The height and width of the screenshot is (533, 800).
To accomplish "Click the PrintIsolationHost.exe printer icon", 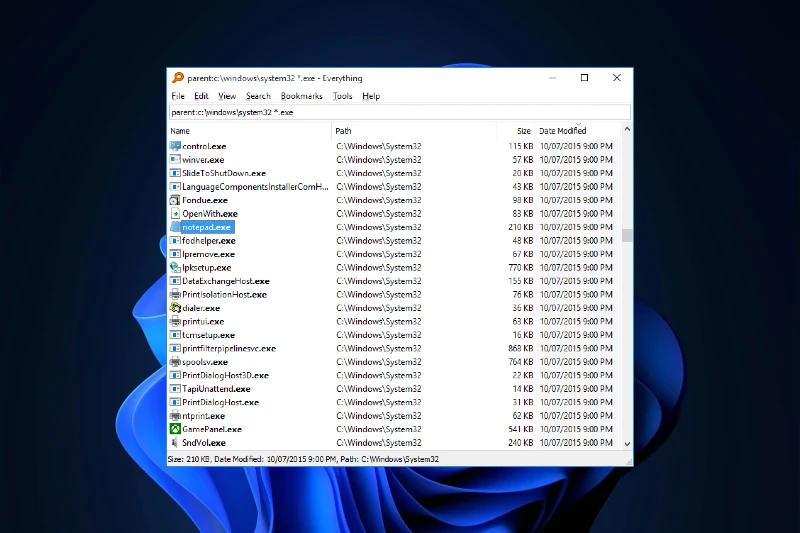I will (175, 294).
